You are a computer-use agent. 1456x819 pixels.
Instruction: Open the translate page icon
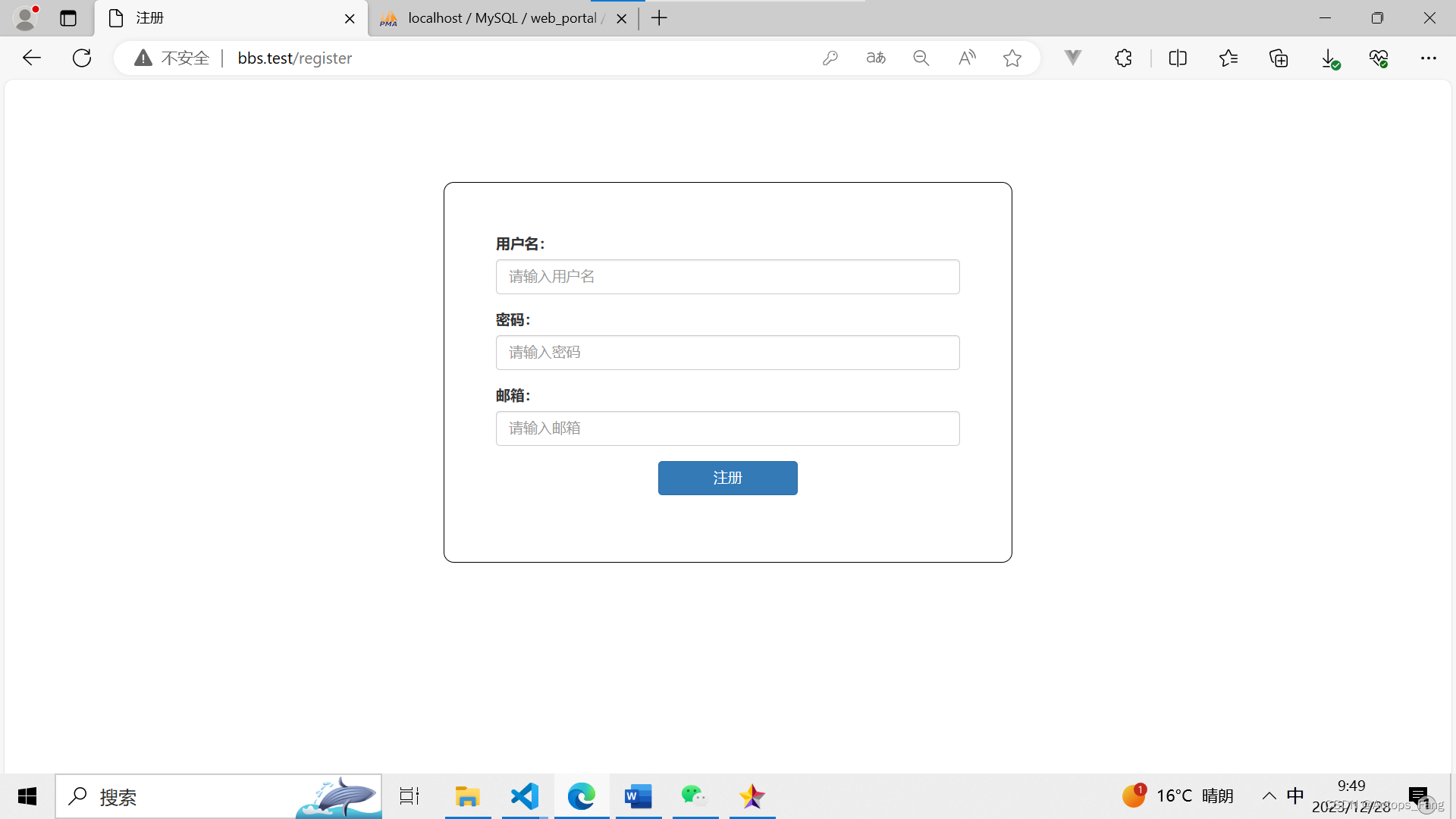tap(876, 58)
